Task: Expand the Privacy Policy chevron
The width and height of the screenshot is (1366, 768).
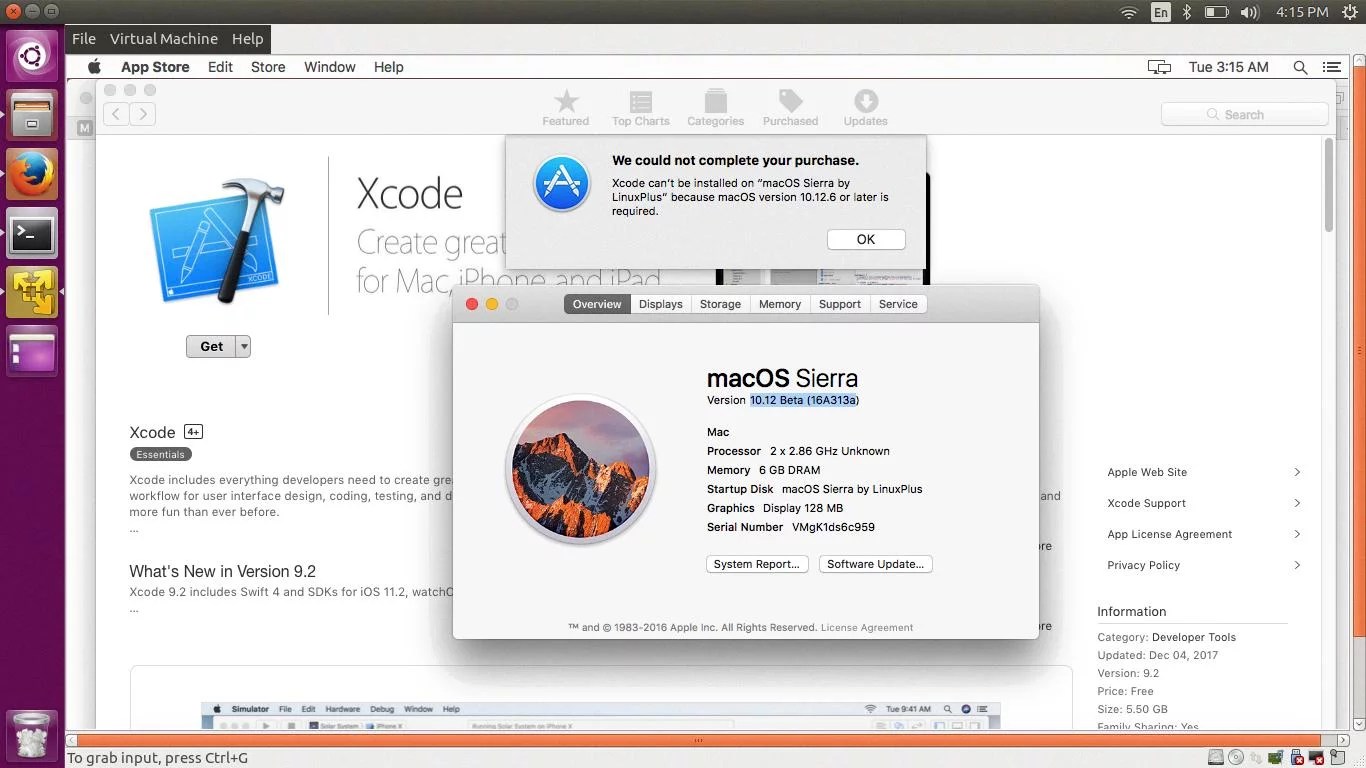Action: tap(1297, 565)
